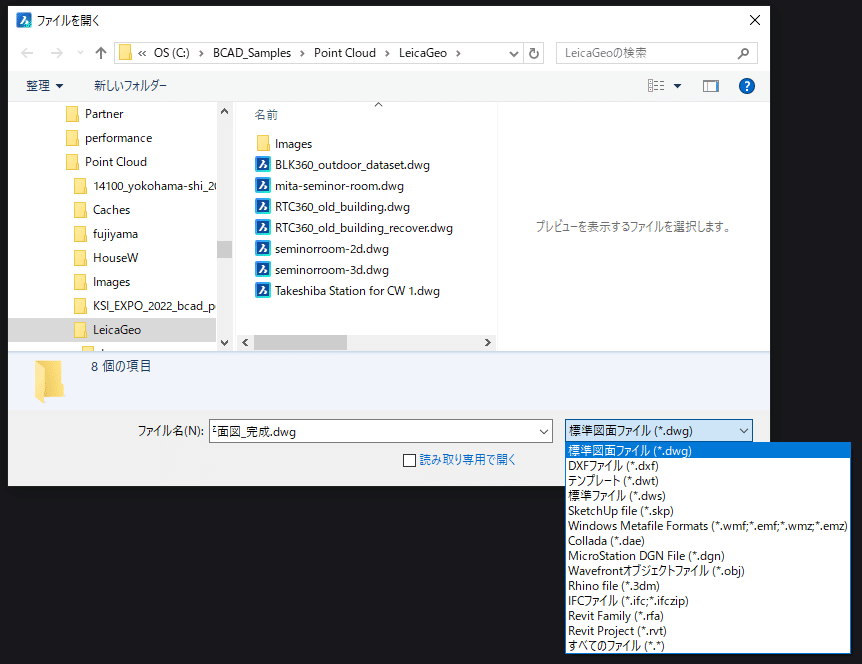Choose Collada (*.dae) option
Screen dimensions: 862x664
(708, 541)
